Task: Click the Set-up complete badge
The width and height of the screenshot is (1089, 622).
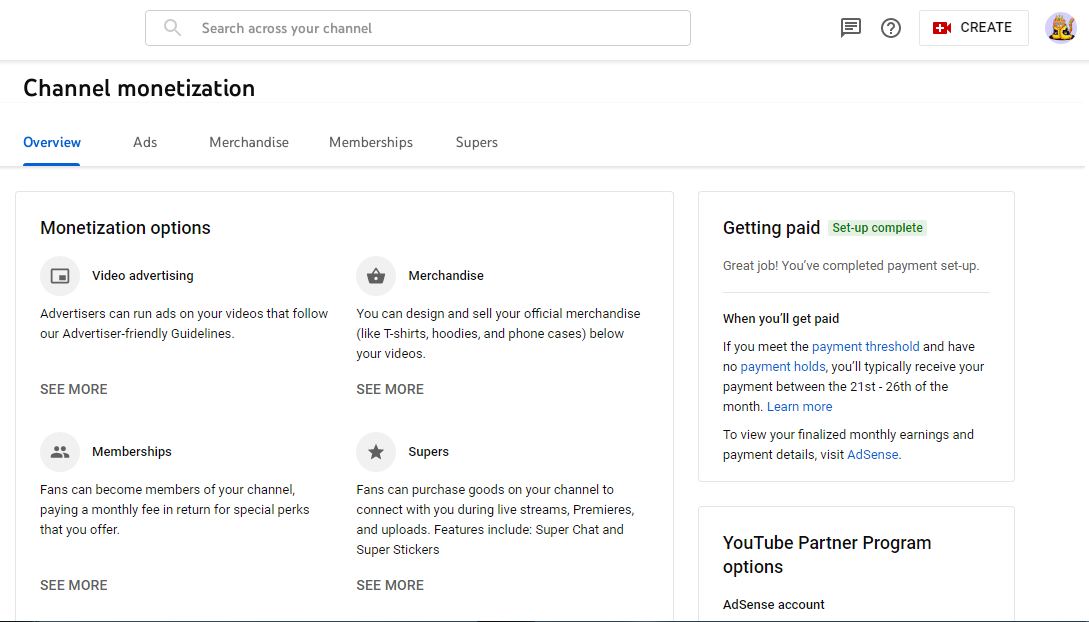Action: (x=877, y=228)
